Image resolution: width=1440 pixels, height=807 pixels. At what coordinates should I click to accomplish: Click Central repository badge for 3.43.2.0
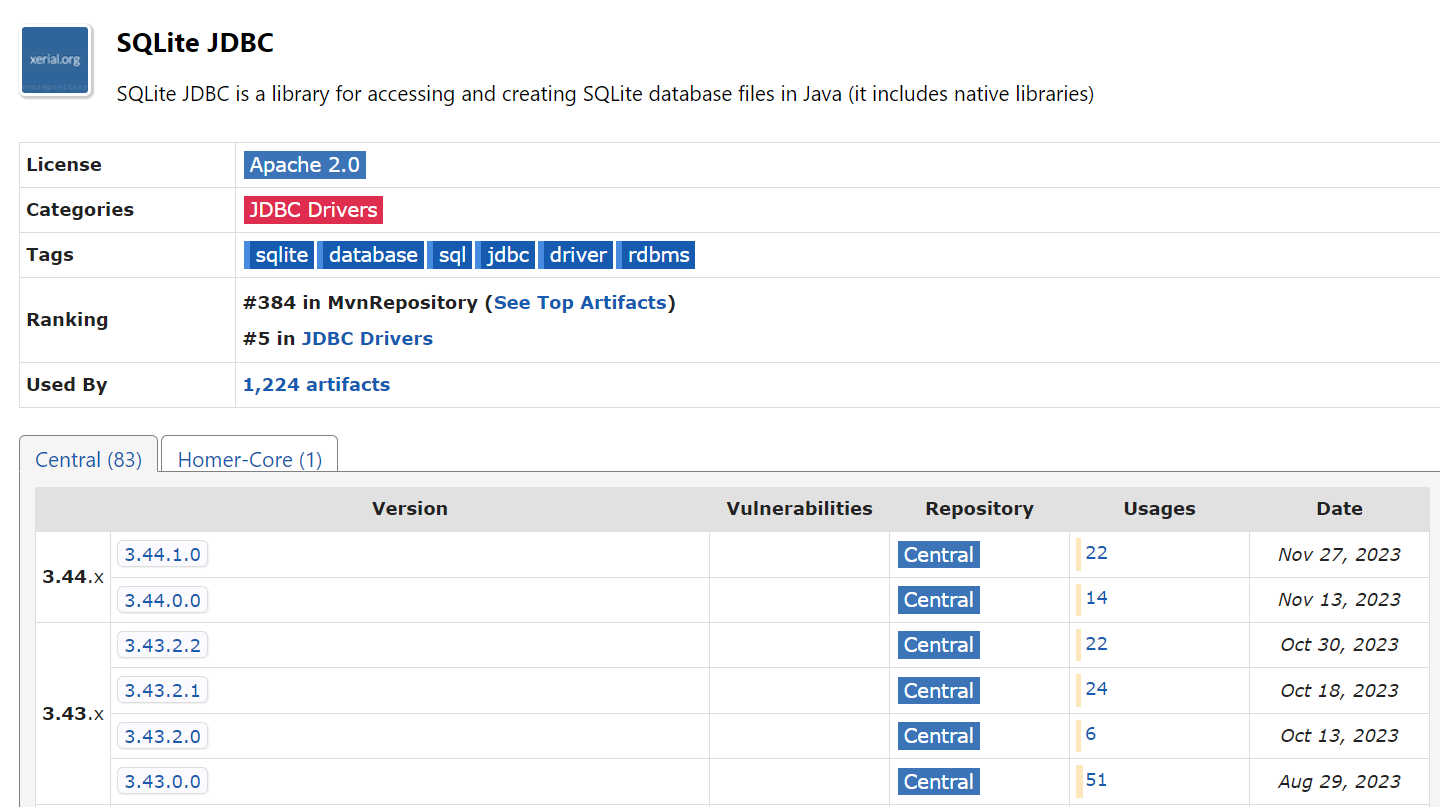pos(939,736)
